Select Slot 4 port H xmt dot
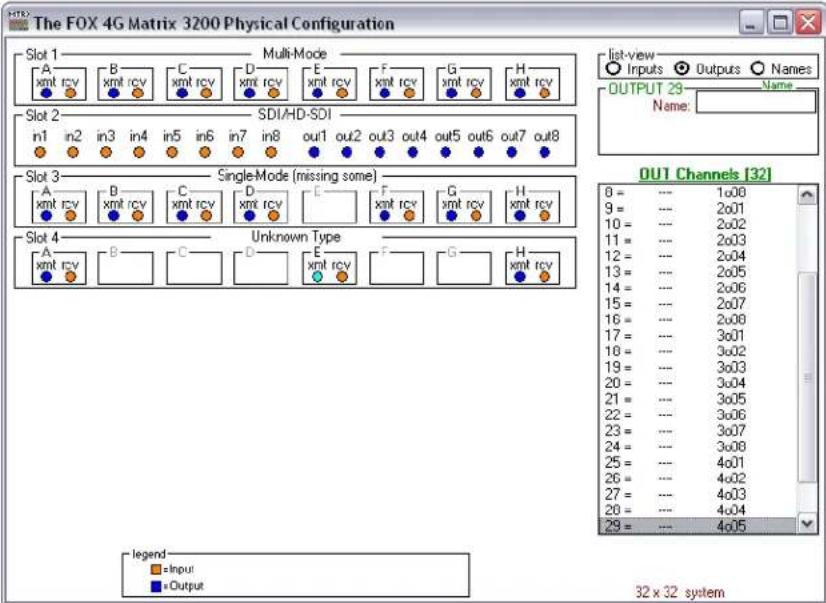 [x=520, y=276]
